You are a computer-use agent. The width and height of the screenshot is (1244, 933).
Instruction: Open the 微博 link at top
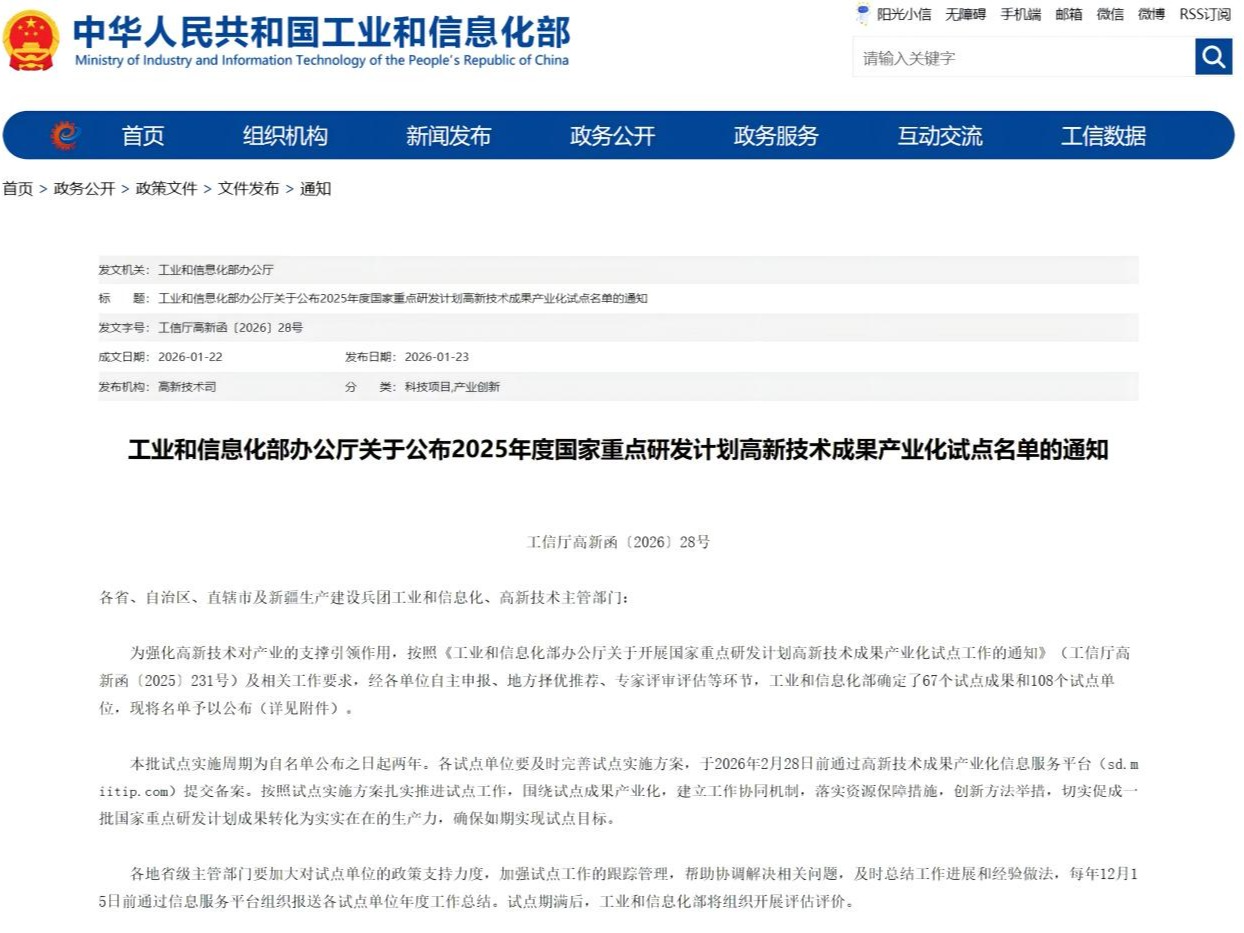point(1151,14)
